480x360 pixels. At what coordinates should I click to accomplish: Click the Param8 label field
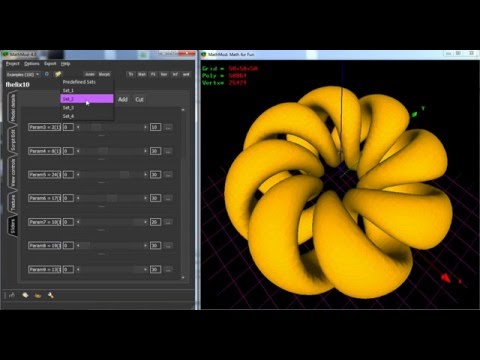pyautogui.click(x=44, y=245)
